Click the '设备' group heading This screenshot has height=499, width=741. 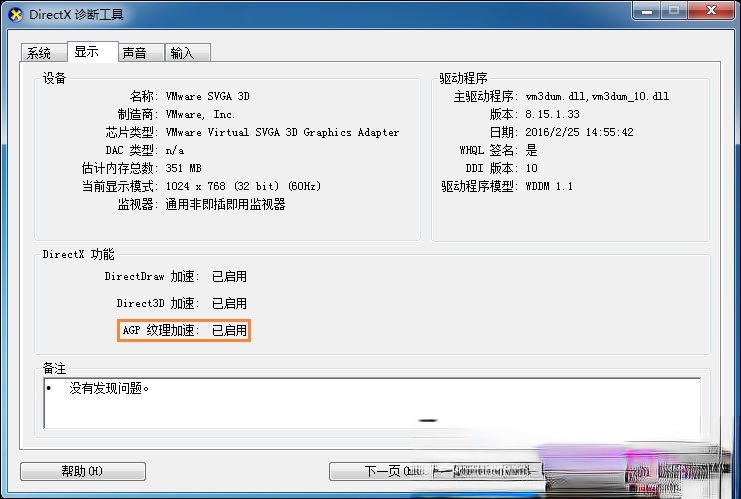pyautogui.click(x=54, y=78)
